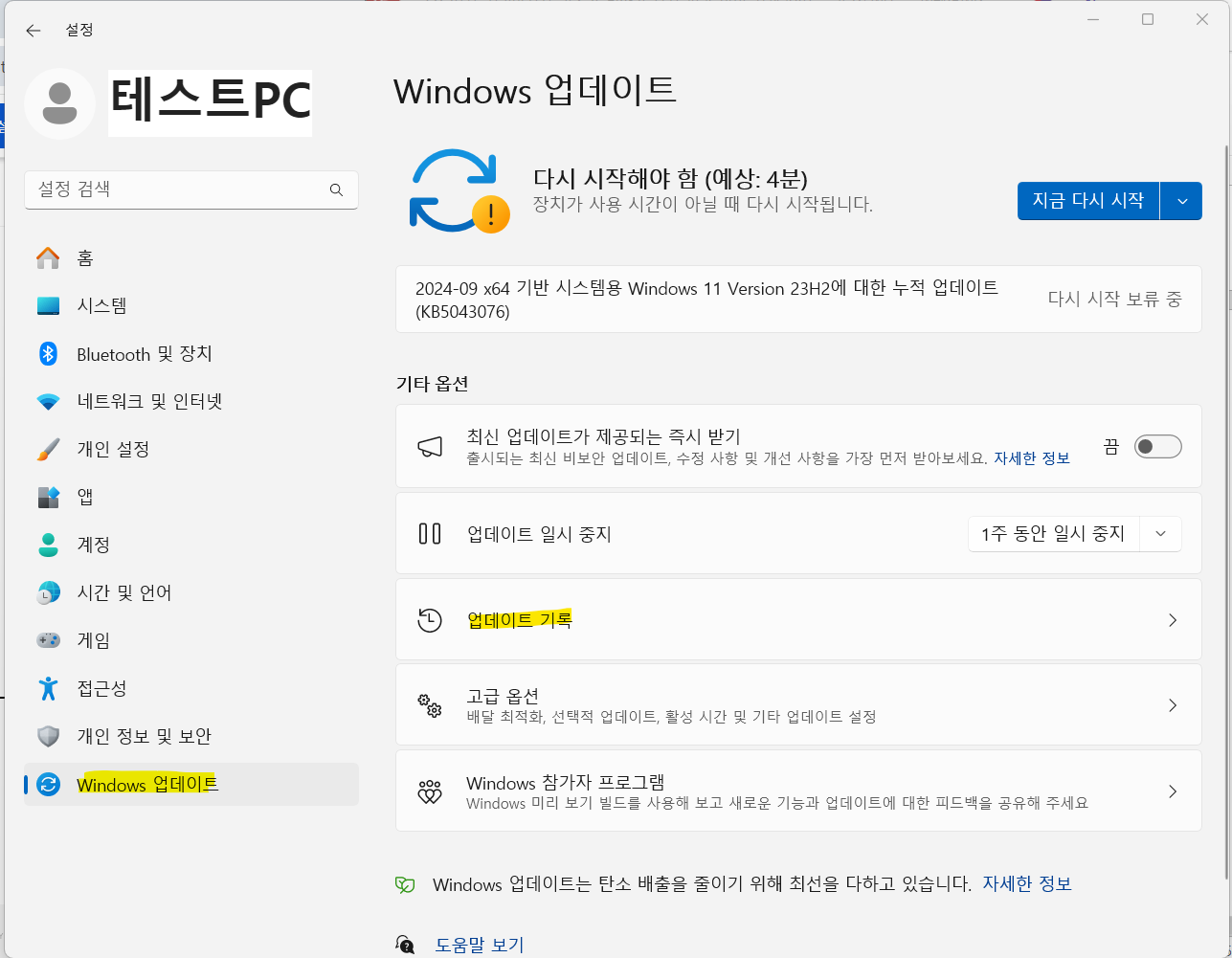Select 시스템 in the sidebar
This screenshot has width=1232, height=958.
(x=191, y=306)
